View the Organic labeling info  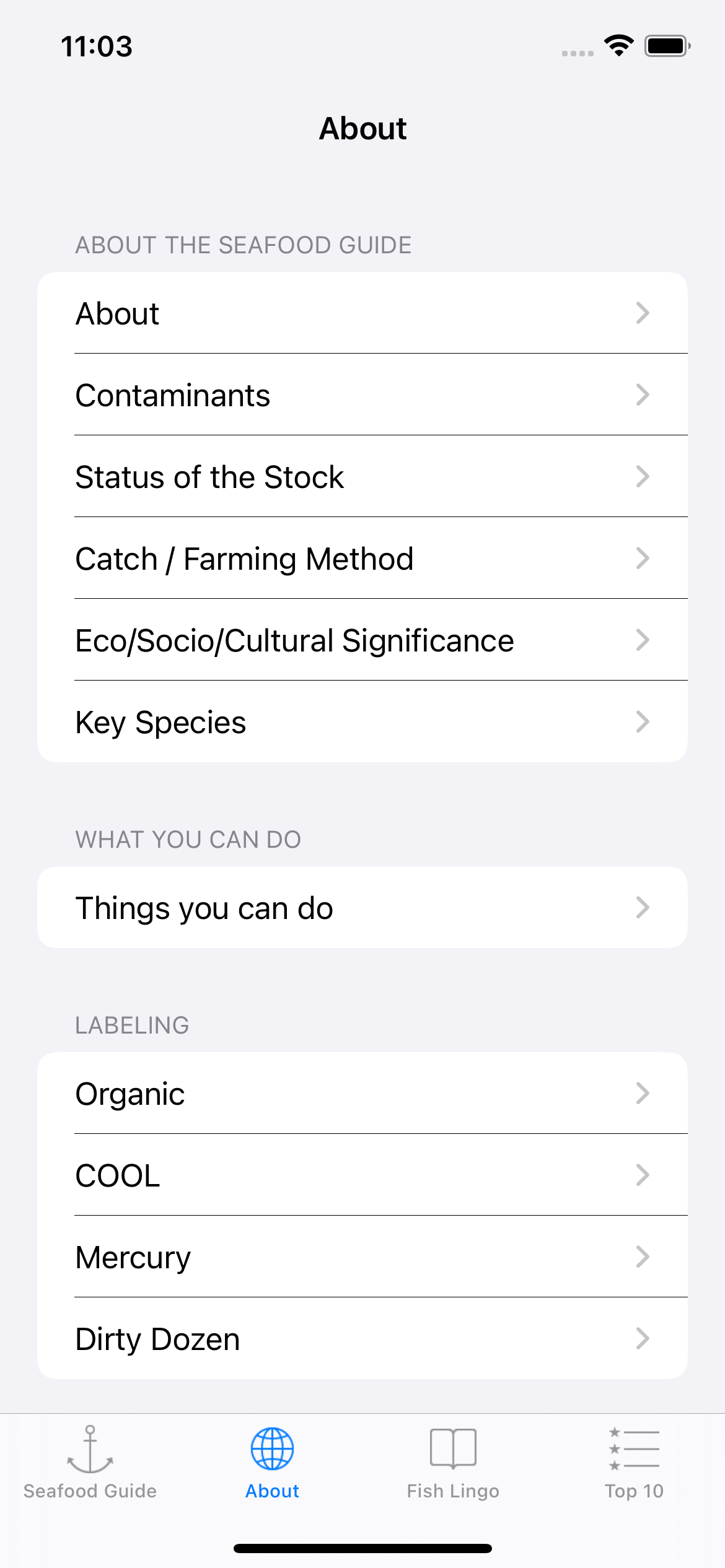point(130,1094)
